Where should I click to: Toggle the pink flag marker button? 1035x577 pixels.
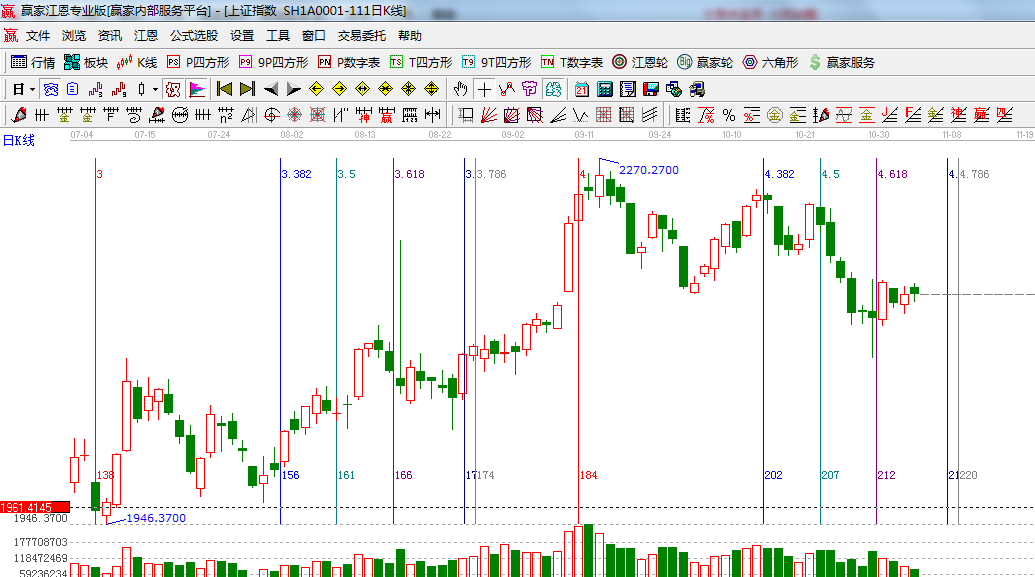(197, 89)
